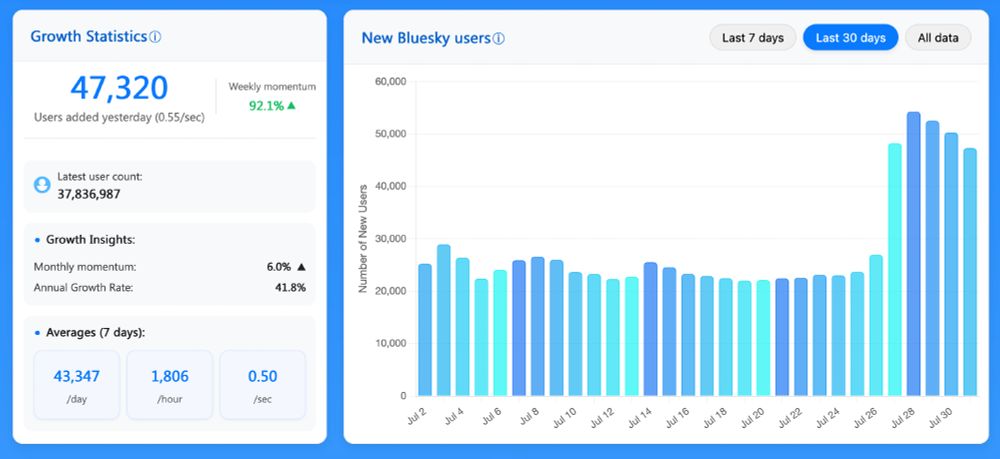This screenshot has width=1000, height=459.
Task: Click the New Bluesky users heading
Action: [426, 38]
